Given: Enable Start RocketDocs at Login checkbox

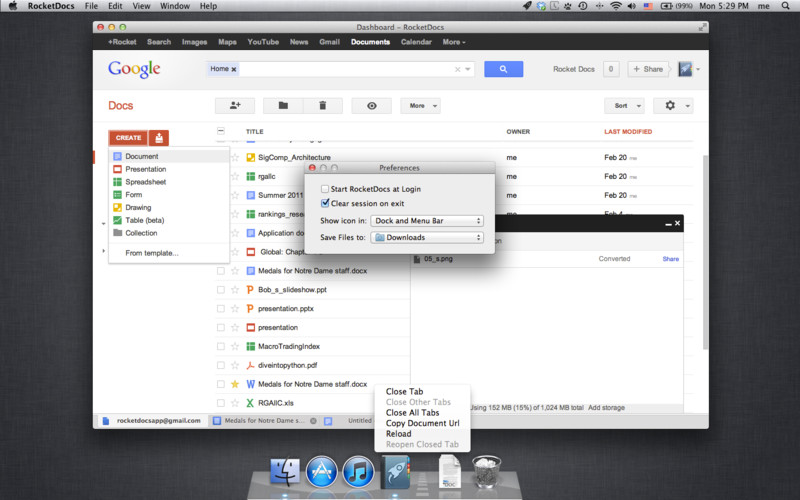Looking at the screenshot, I should (325, 188).
